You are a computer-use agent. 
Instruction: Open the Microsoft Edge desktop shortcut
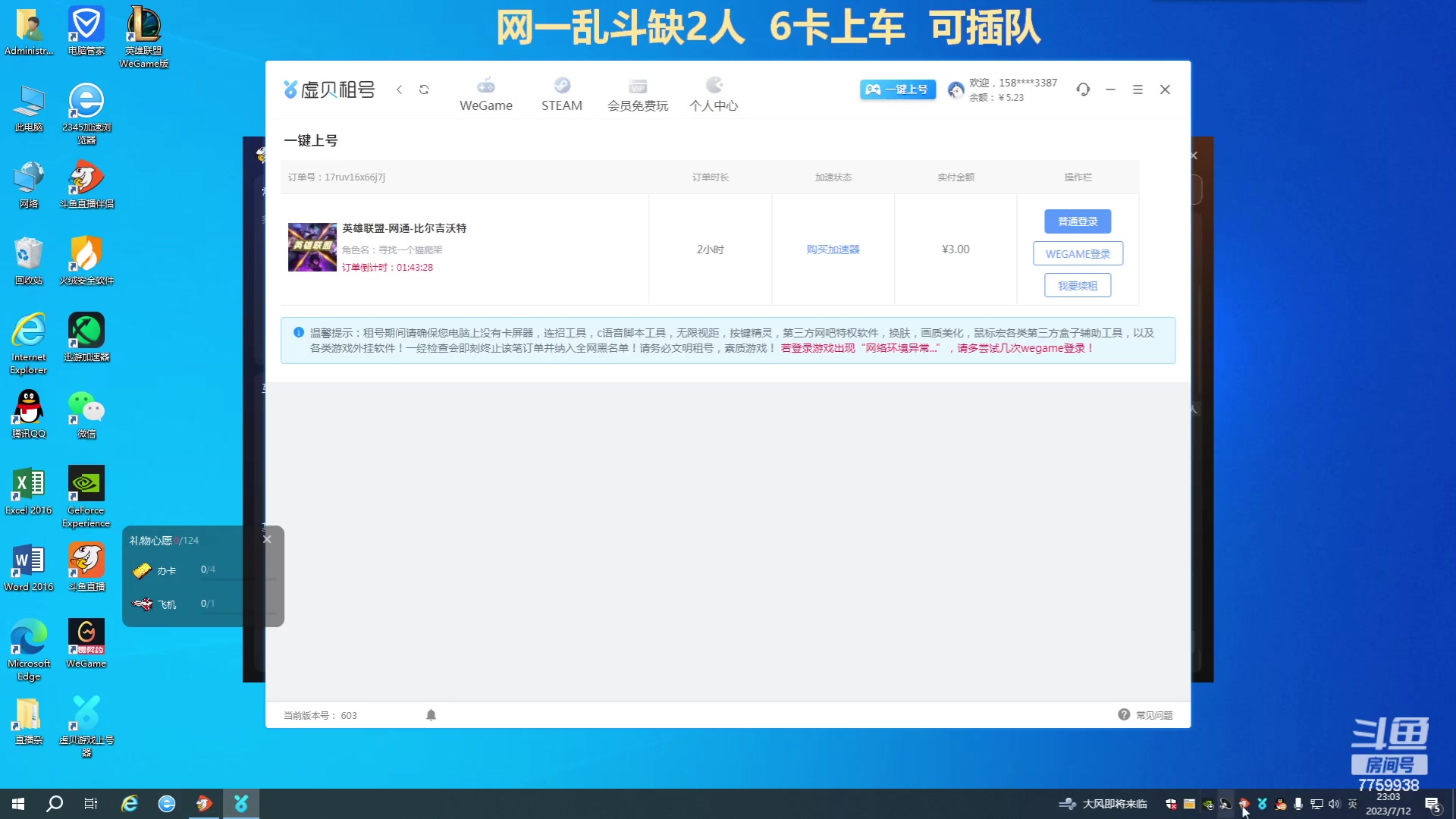point(29,650)
